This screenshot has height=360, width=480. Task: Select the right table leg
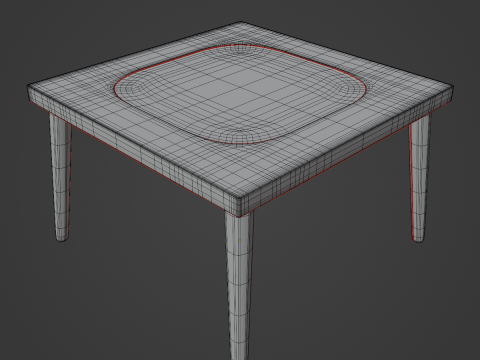420,178
